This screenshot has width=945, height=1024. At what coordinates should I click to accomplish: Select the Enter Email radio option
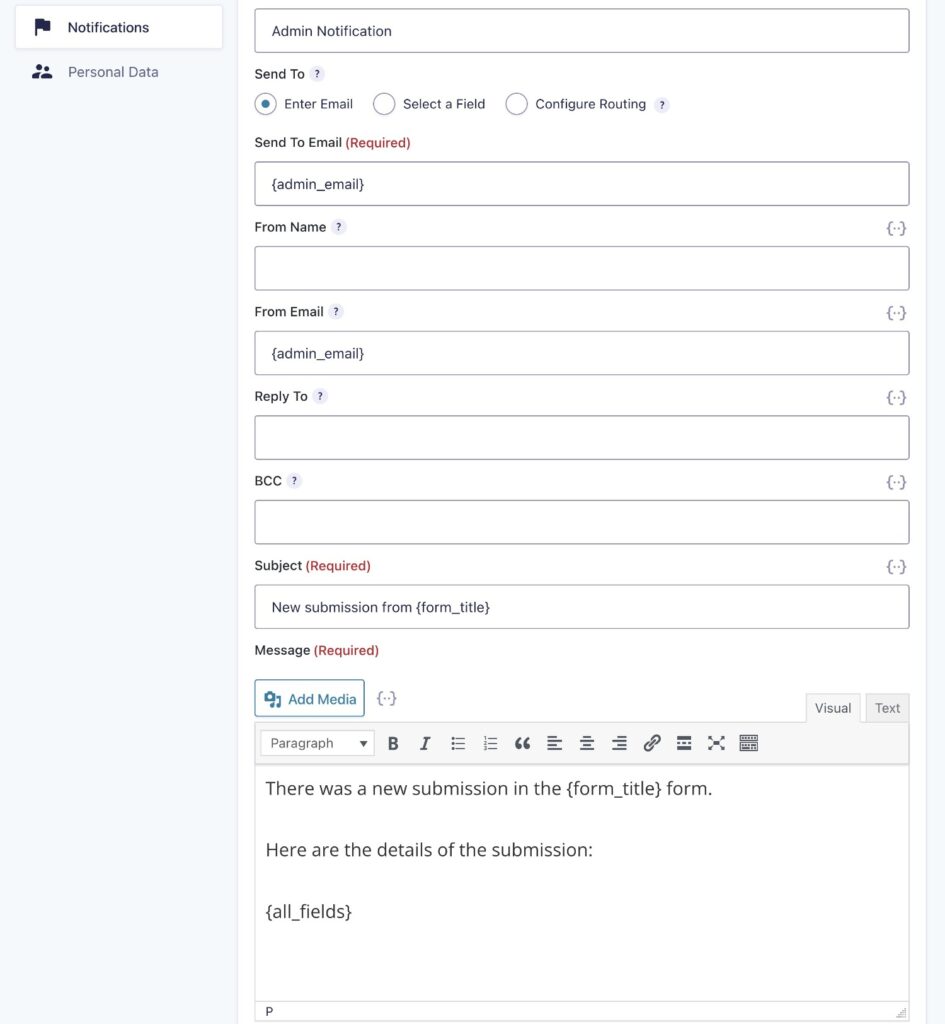click(266, 104)
